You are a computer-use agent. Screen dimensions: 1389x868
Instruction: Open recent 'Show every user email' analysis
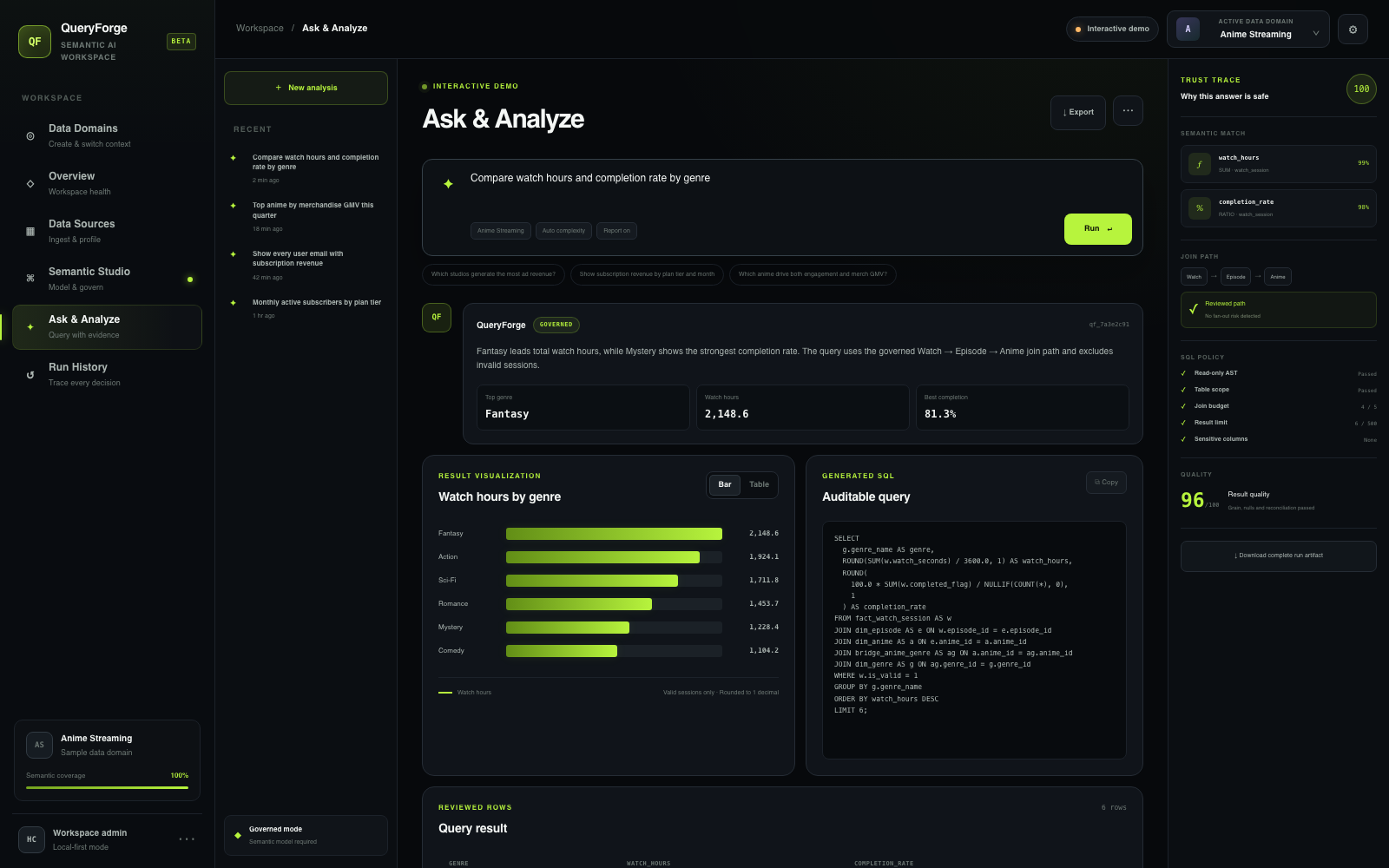(306, 266)
